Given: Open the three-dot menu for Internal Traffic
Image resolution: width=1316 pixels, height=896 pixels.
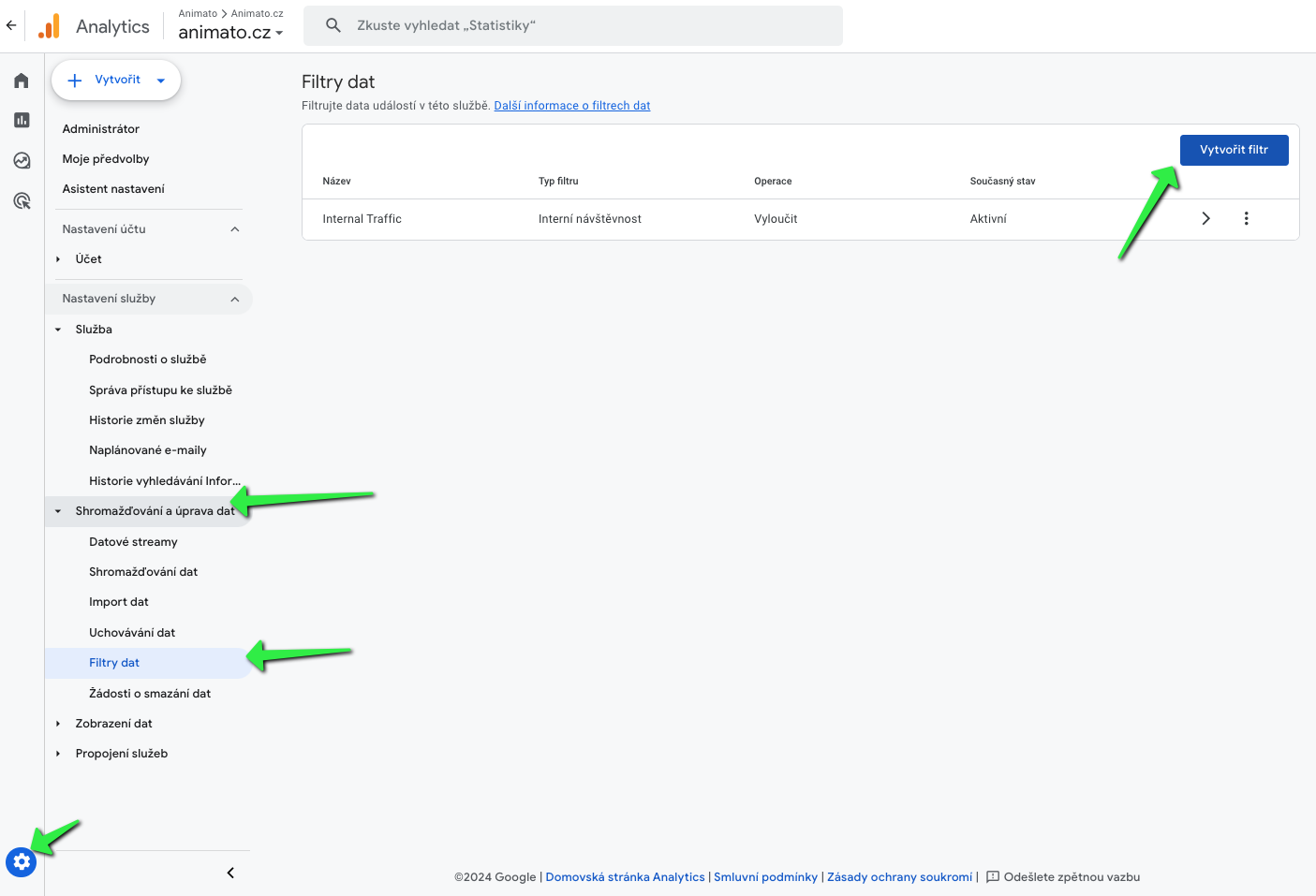Looking at the screenshot, I should click(1246, 218).
